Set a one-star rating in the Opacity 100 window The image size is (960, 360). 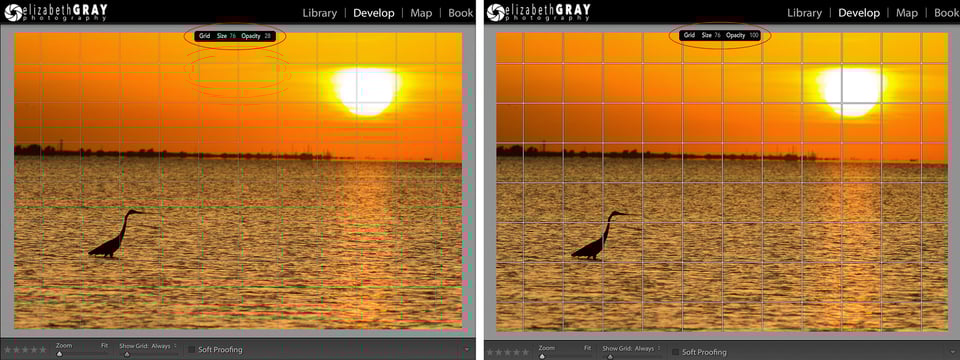(490, 352)
